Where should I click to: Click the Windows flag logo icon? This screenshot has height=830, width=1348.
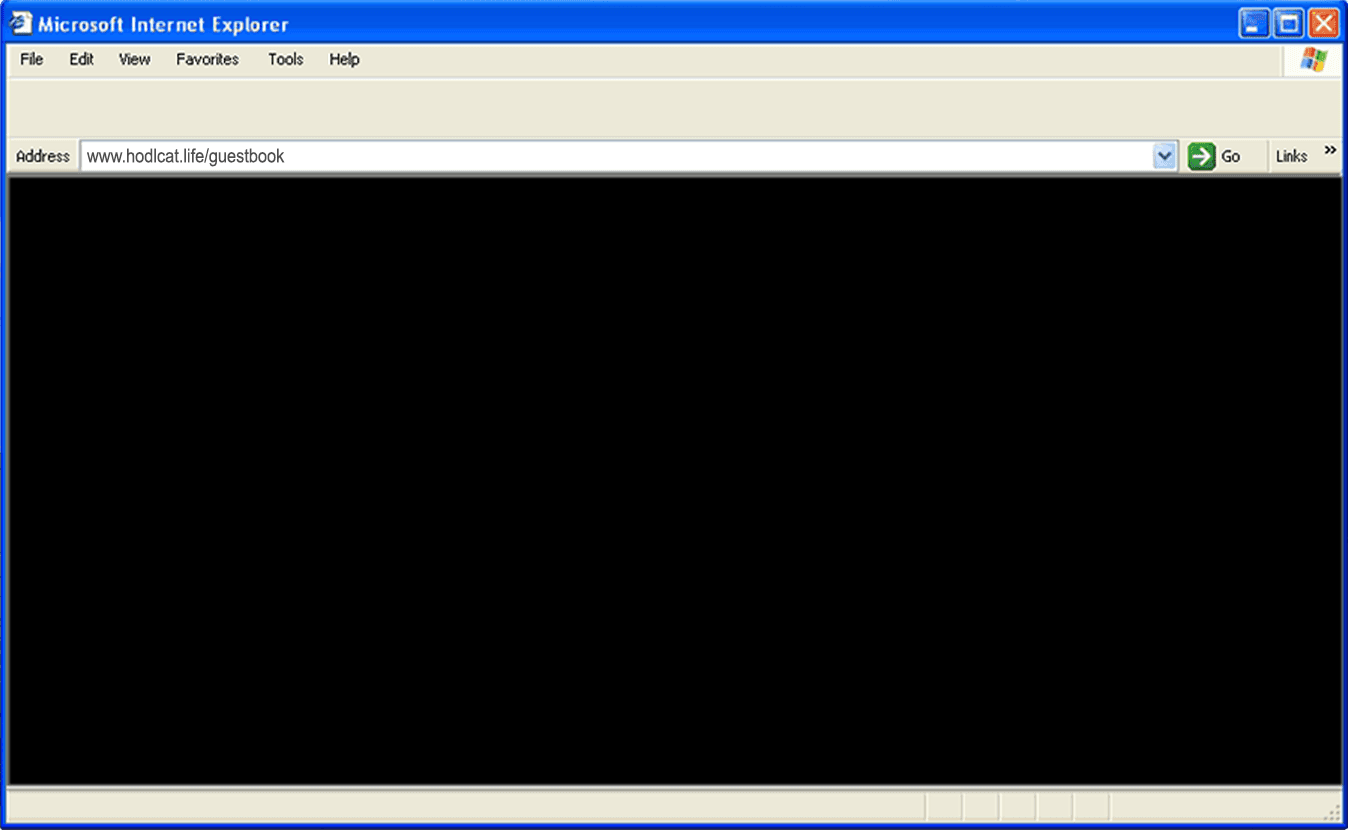click(1313, 60)
